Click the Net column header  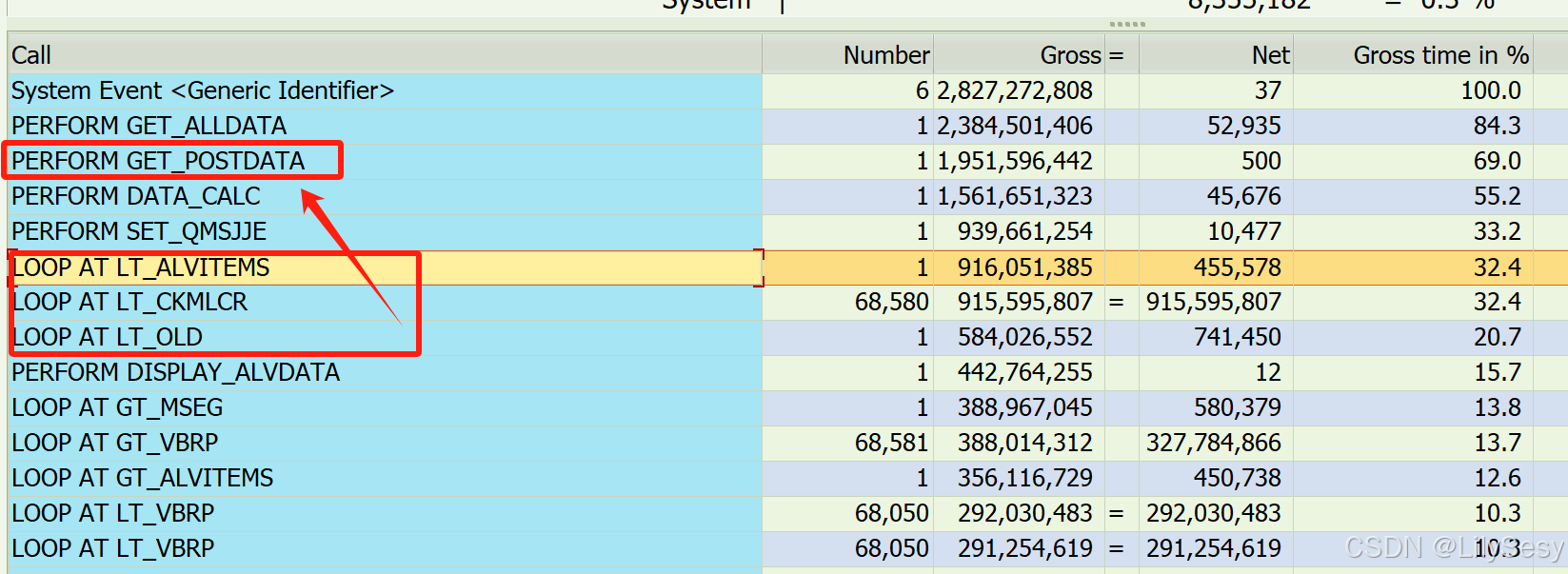coord(1216,55)
